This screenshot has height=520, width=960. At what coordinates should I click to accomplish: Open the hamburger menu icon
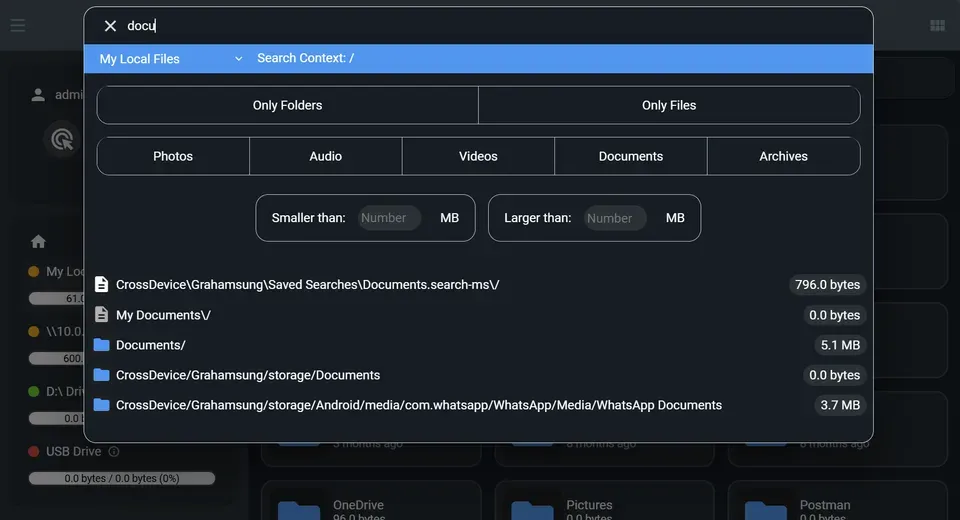click(17, 26)
